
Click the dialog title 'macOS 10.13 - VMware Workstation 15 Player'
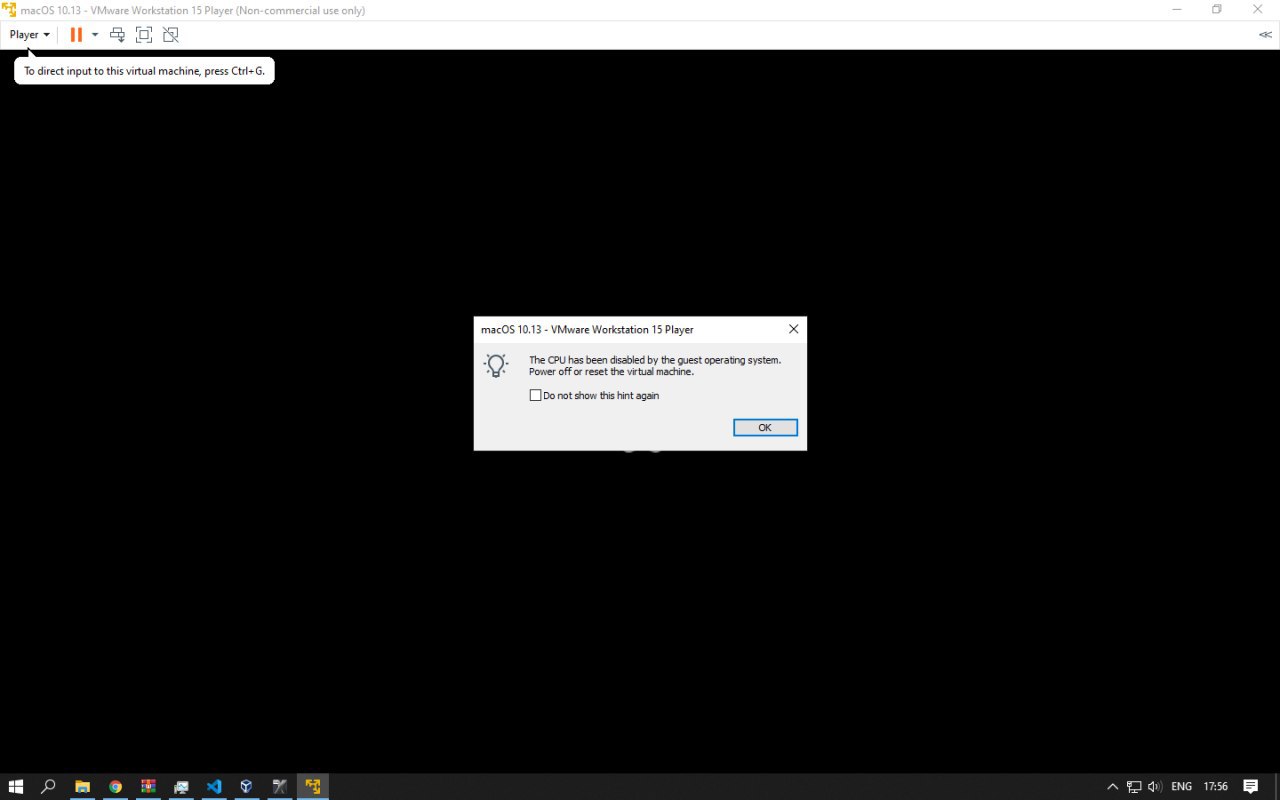(587, 329)
